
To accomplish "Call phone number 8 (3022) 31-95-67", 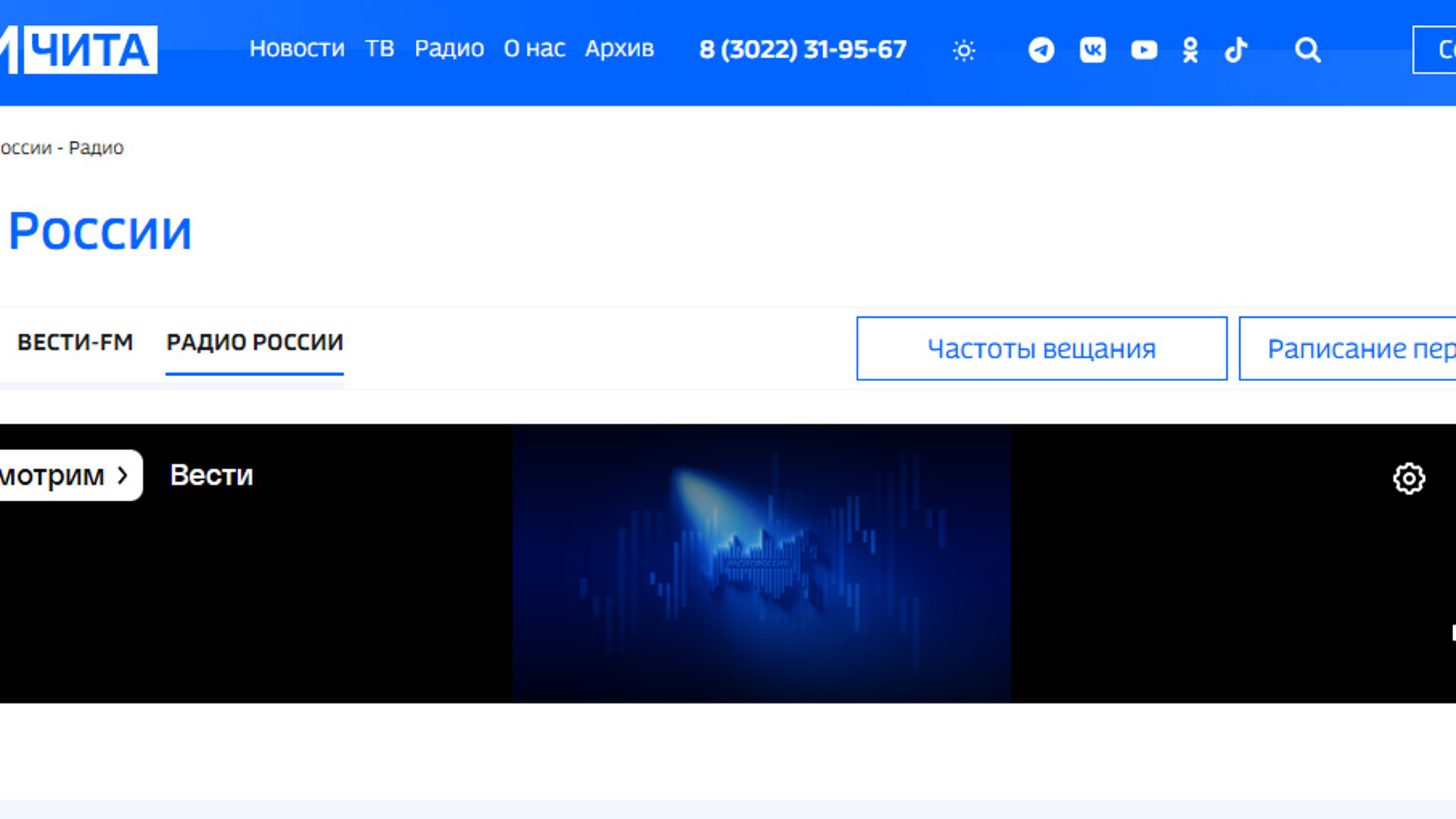I will coord(803,49).
